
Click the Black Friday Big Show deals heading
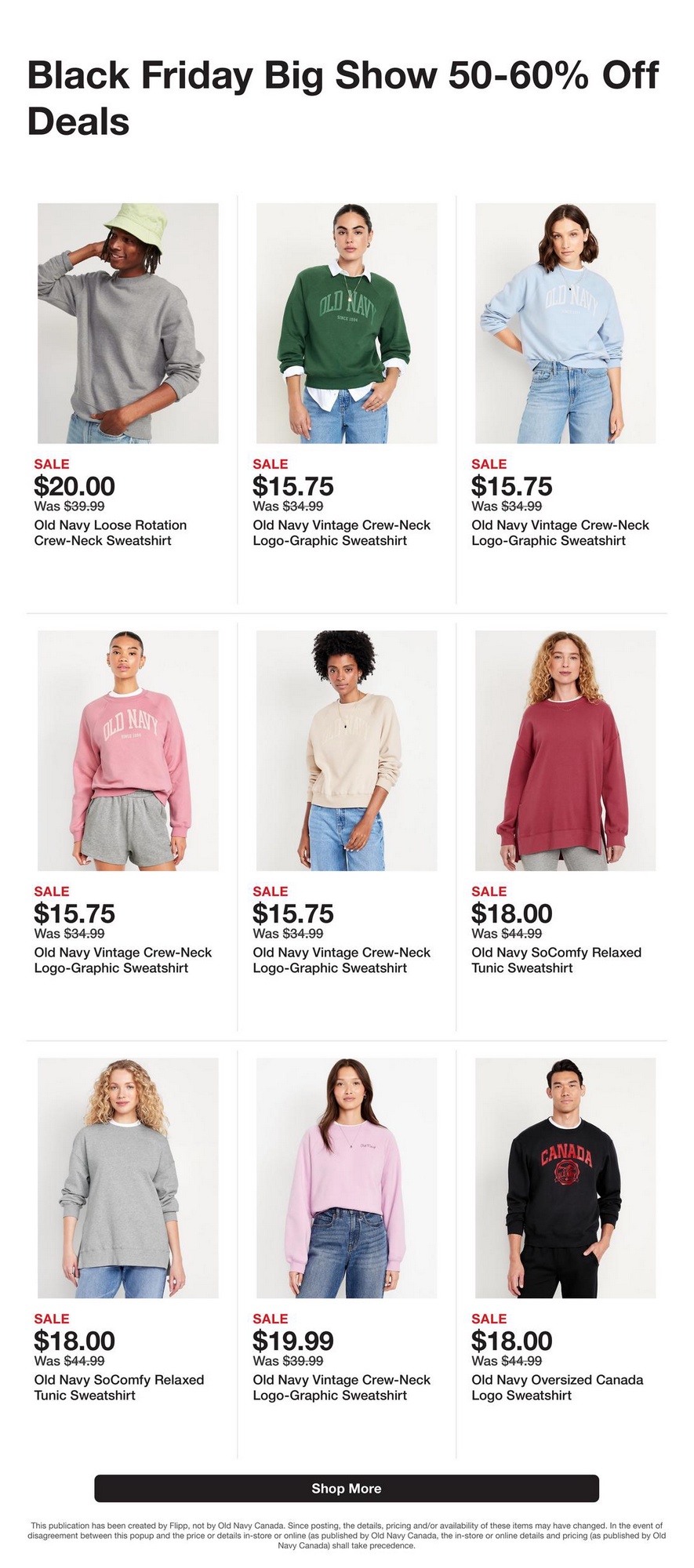[343, 99]
